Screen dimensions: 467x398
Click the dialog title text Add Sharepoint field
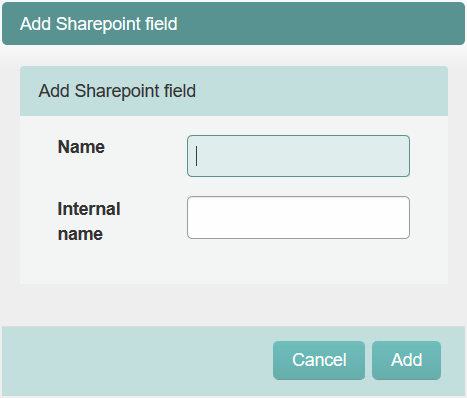tap(99, 24)
